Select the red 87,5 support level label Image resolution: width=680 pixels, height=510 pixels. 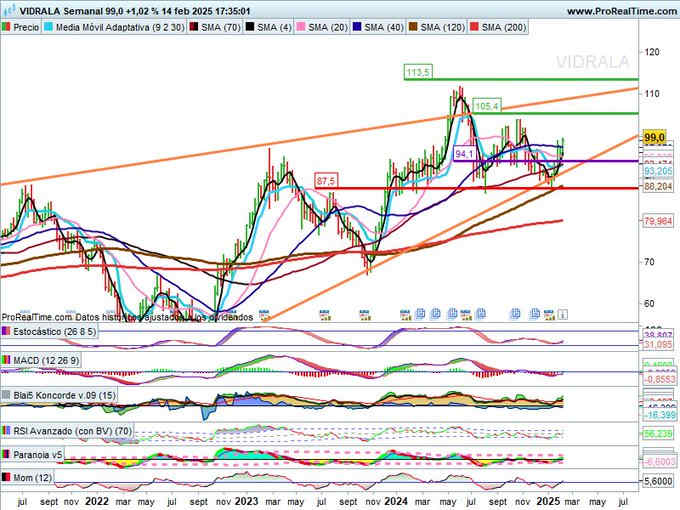click(x=326, y=181)
